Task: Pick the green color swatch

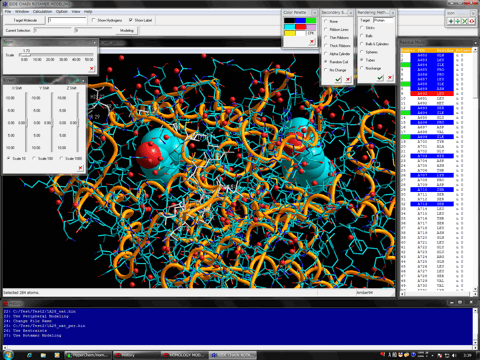Action: [311, 21]
